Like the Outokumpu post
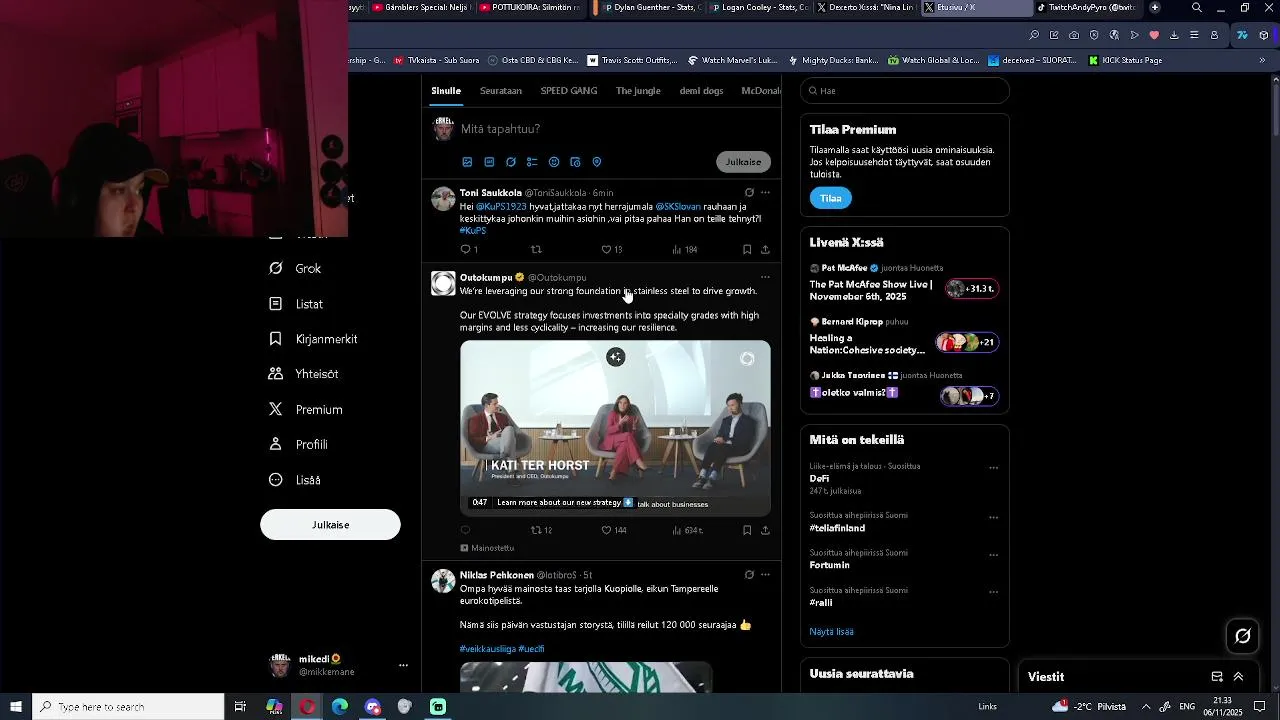 pyautogui.click(x=613, y=530)
